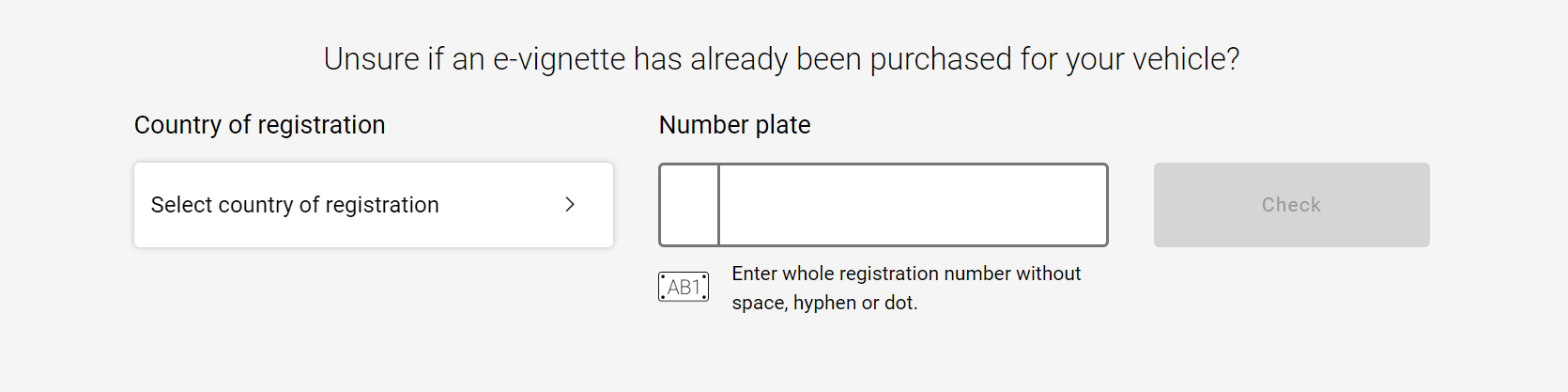
Task: Click the right chevron in country selector
Action: click(x=570, y=205)
